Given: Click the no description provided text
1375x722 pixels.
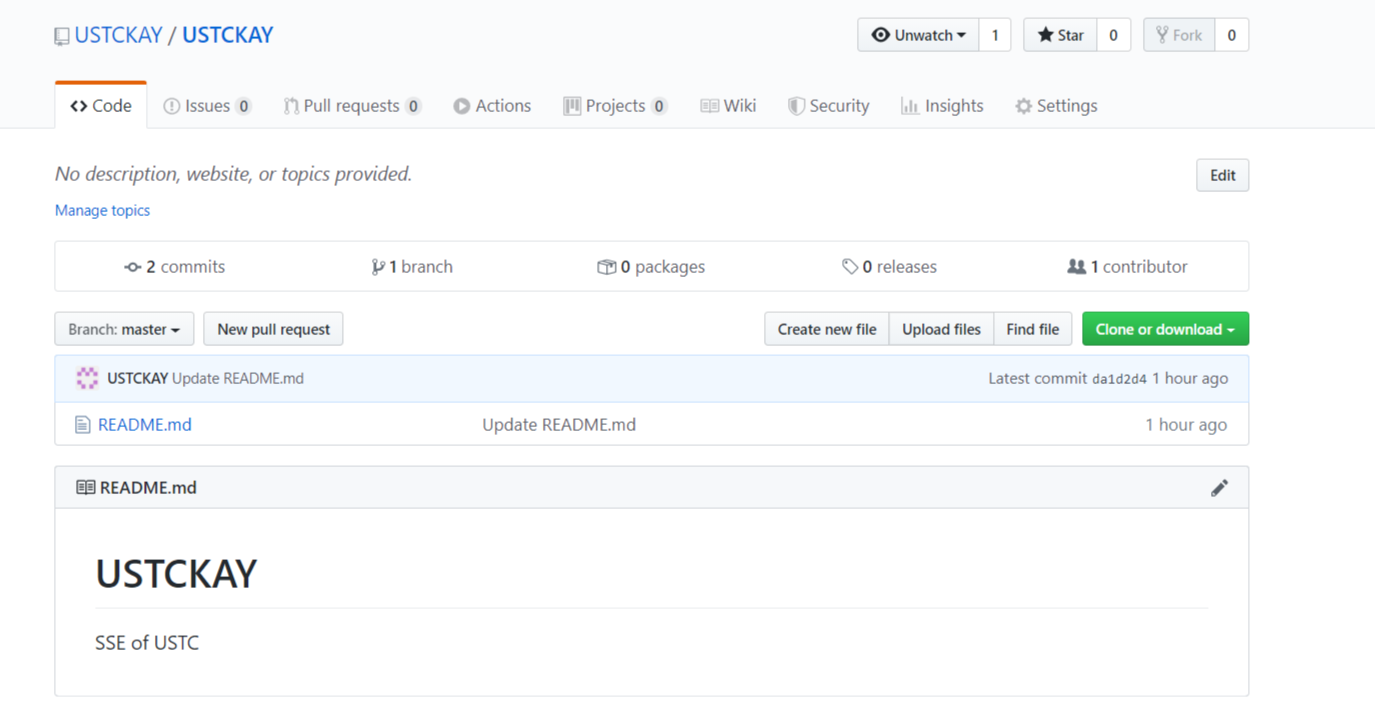Looking at the screenshot, I should [x=233, y=174].
